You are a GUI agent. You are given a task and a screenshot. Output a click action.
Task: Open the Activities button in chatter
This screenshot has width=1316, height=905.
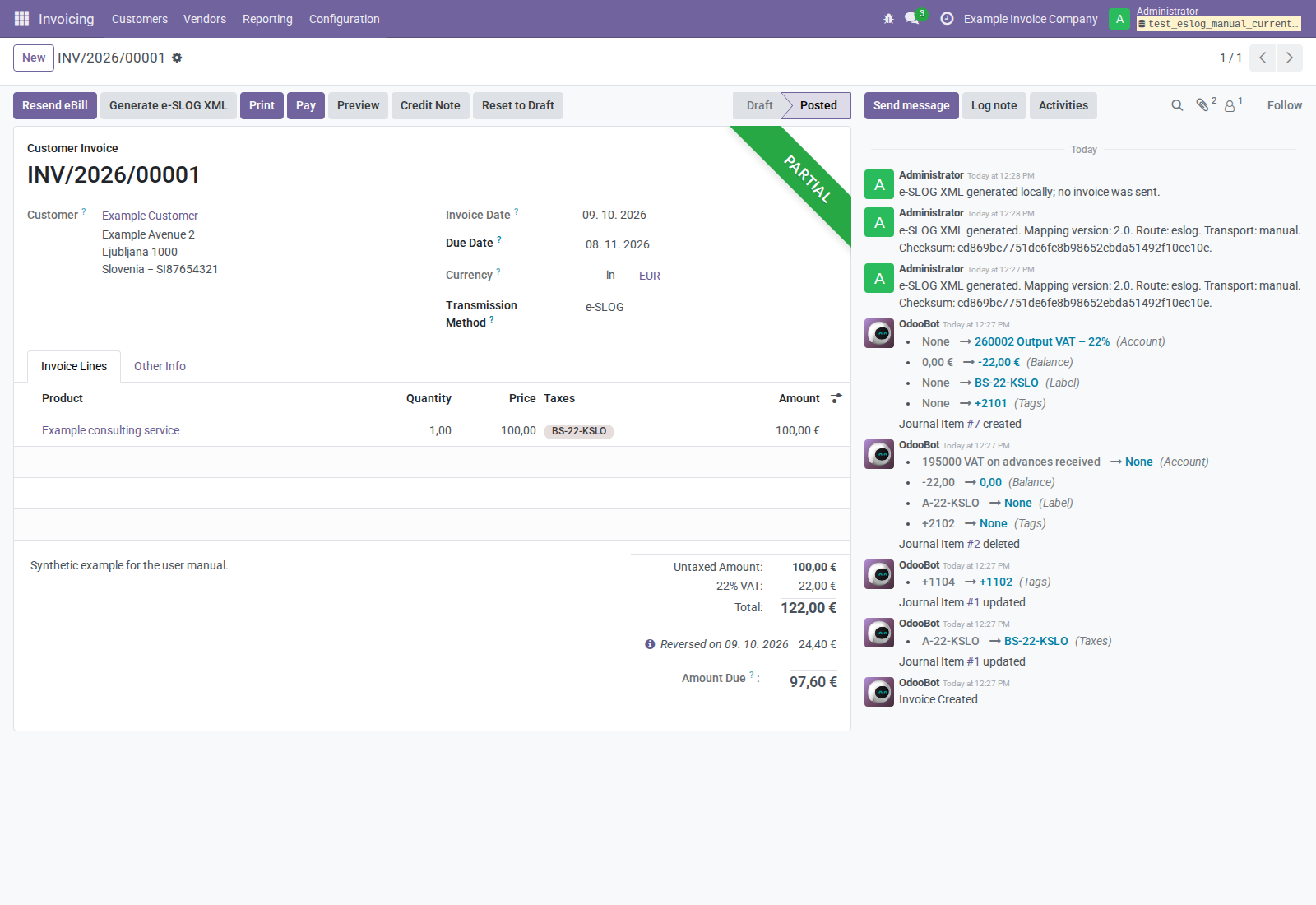pyautogui.click(x=1063, y=105)
